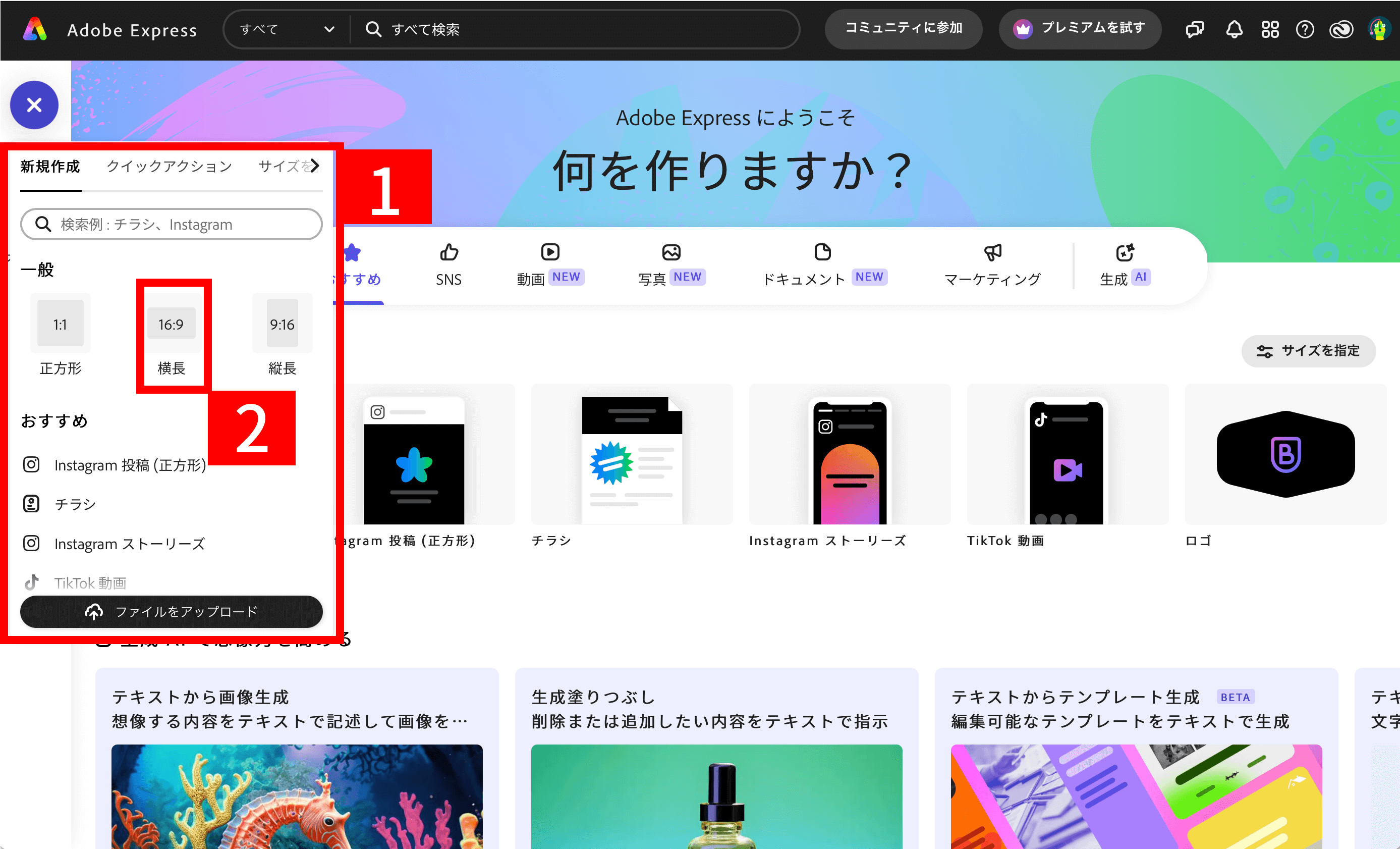Open the SNS category tab
The height and width of the screenshot is (849, 1400).
click(449, 265)
